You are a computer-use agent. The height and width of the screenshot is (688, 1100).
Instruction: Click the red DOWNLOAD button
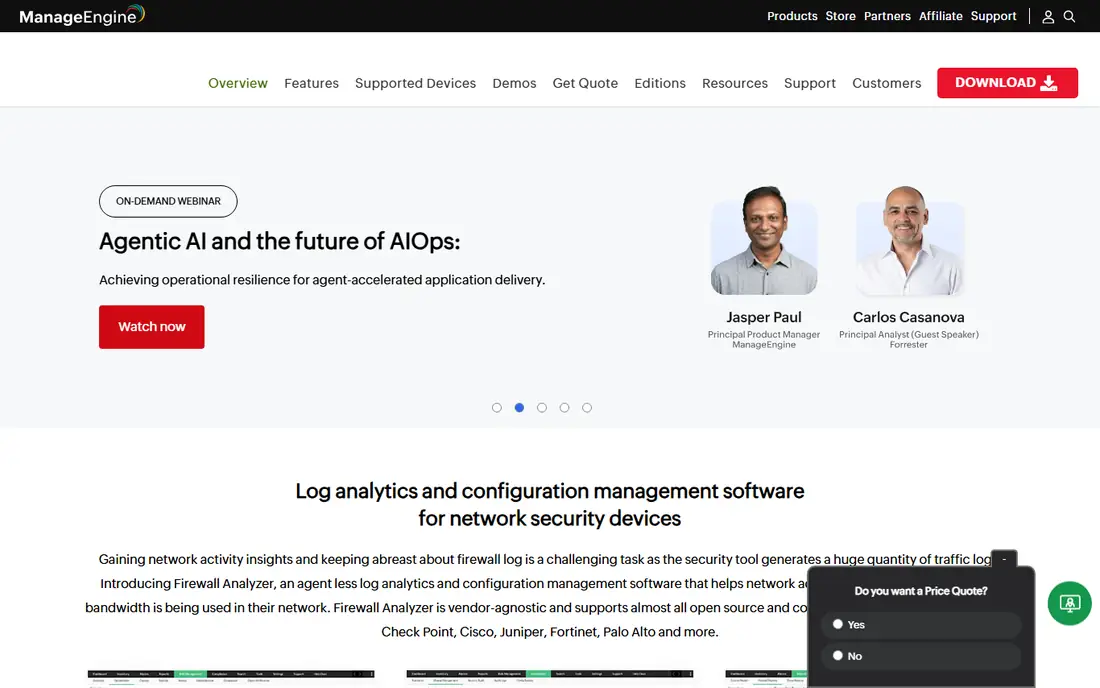pyautogui.click(x=1007, y=83)
